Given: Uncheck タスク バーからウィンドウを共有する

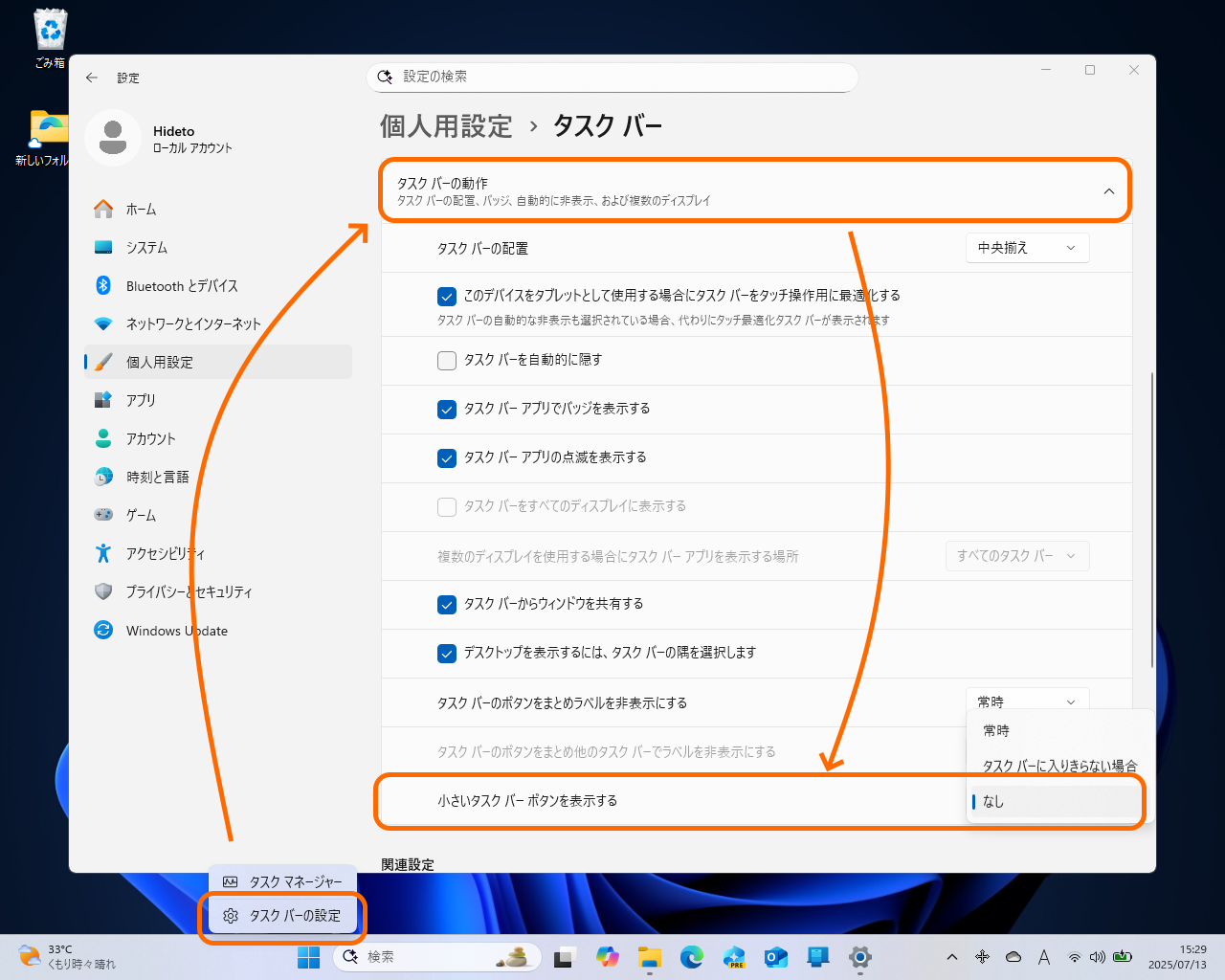Looking at the screenshot, I should click(x=447, y=604).
